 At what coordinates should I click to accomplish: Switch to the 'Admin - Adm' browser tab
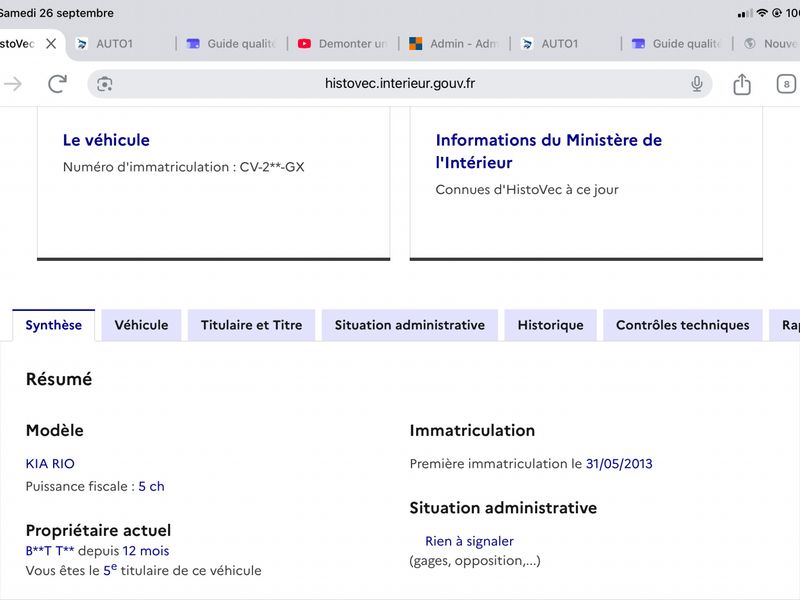coord(454,44)
